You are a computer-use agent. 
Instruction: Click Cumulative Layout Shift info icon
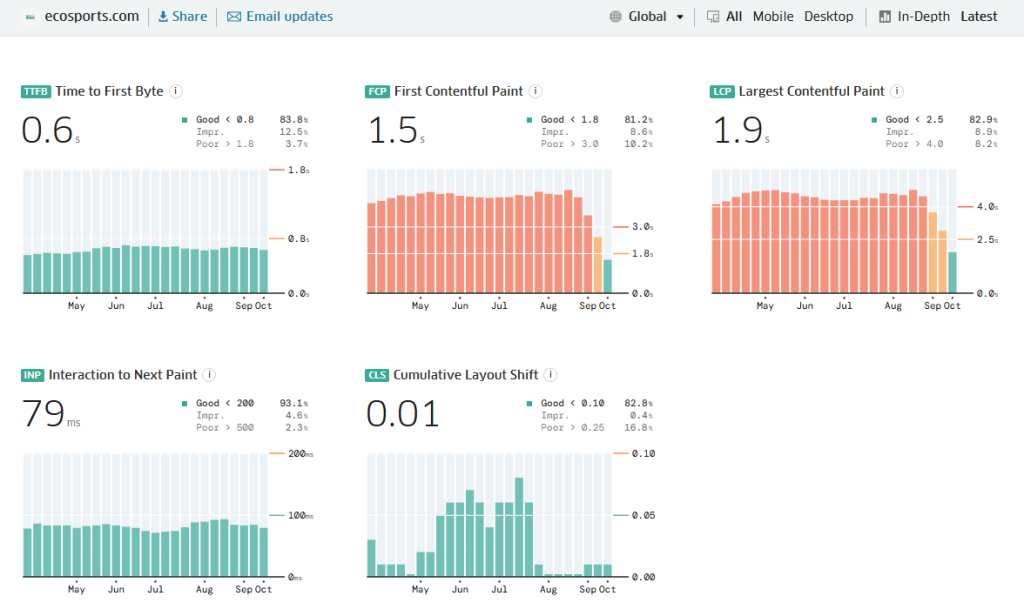tap(551, 375)
